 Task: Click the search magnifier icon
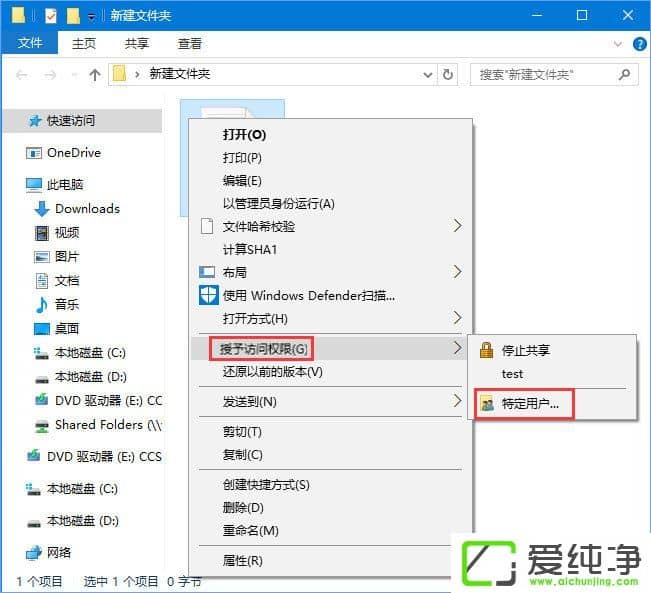point(624,75)
